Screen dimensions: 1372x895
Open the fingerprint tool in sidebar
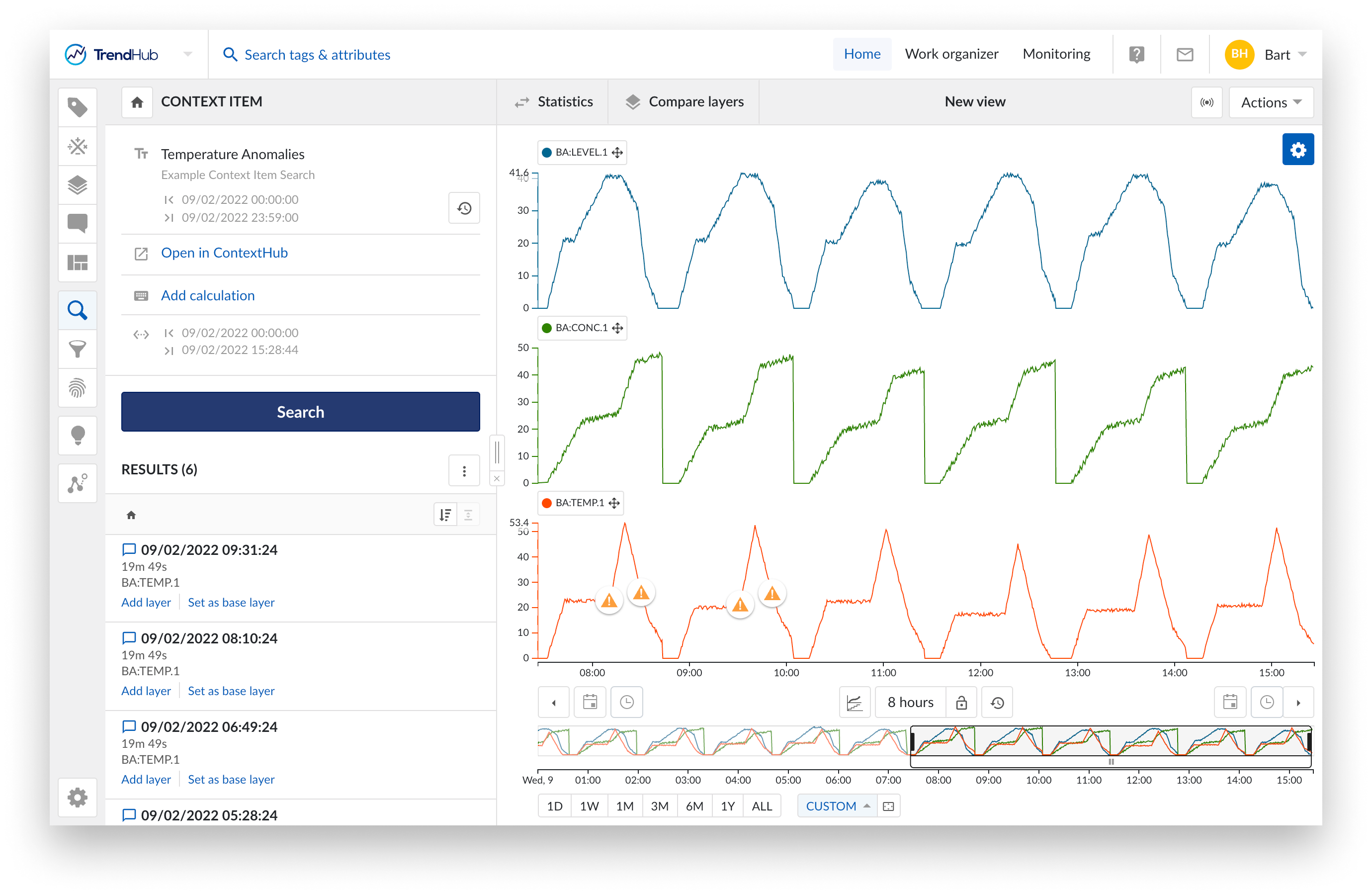(77, 387)
